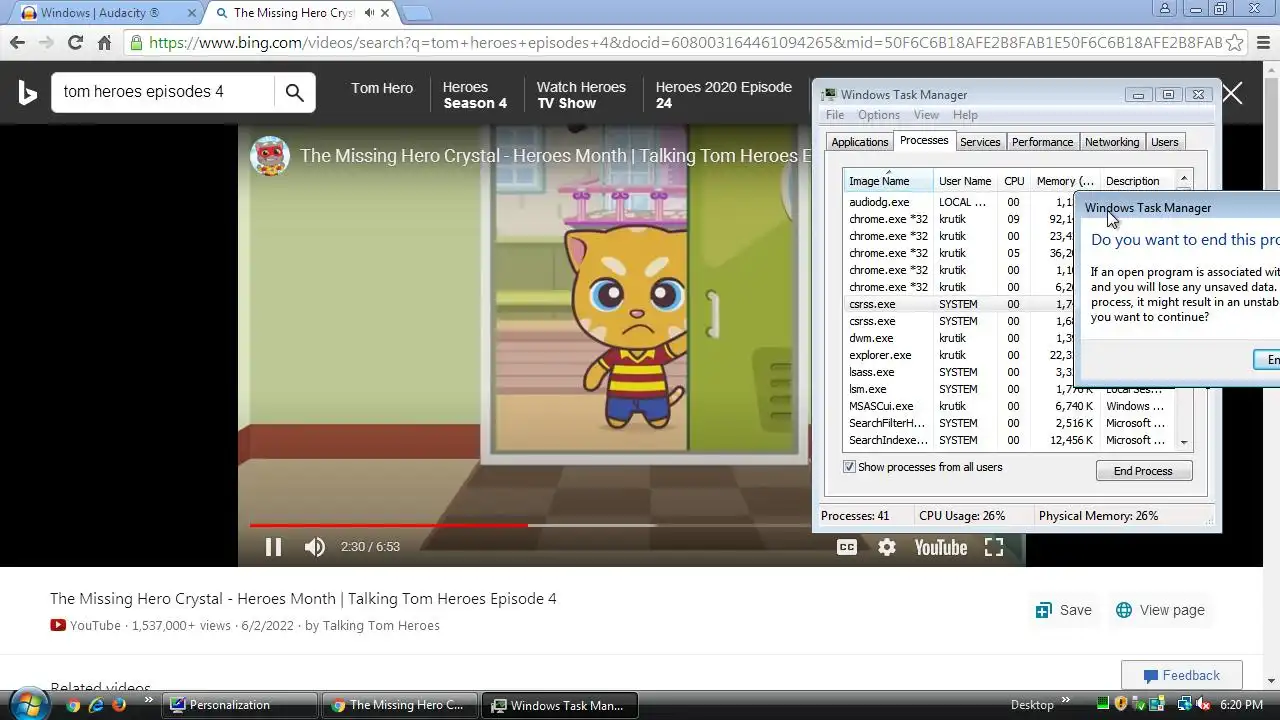
Task: Toggle closed captions on the video
Action: click(x=847, y=547)
